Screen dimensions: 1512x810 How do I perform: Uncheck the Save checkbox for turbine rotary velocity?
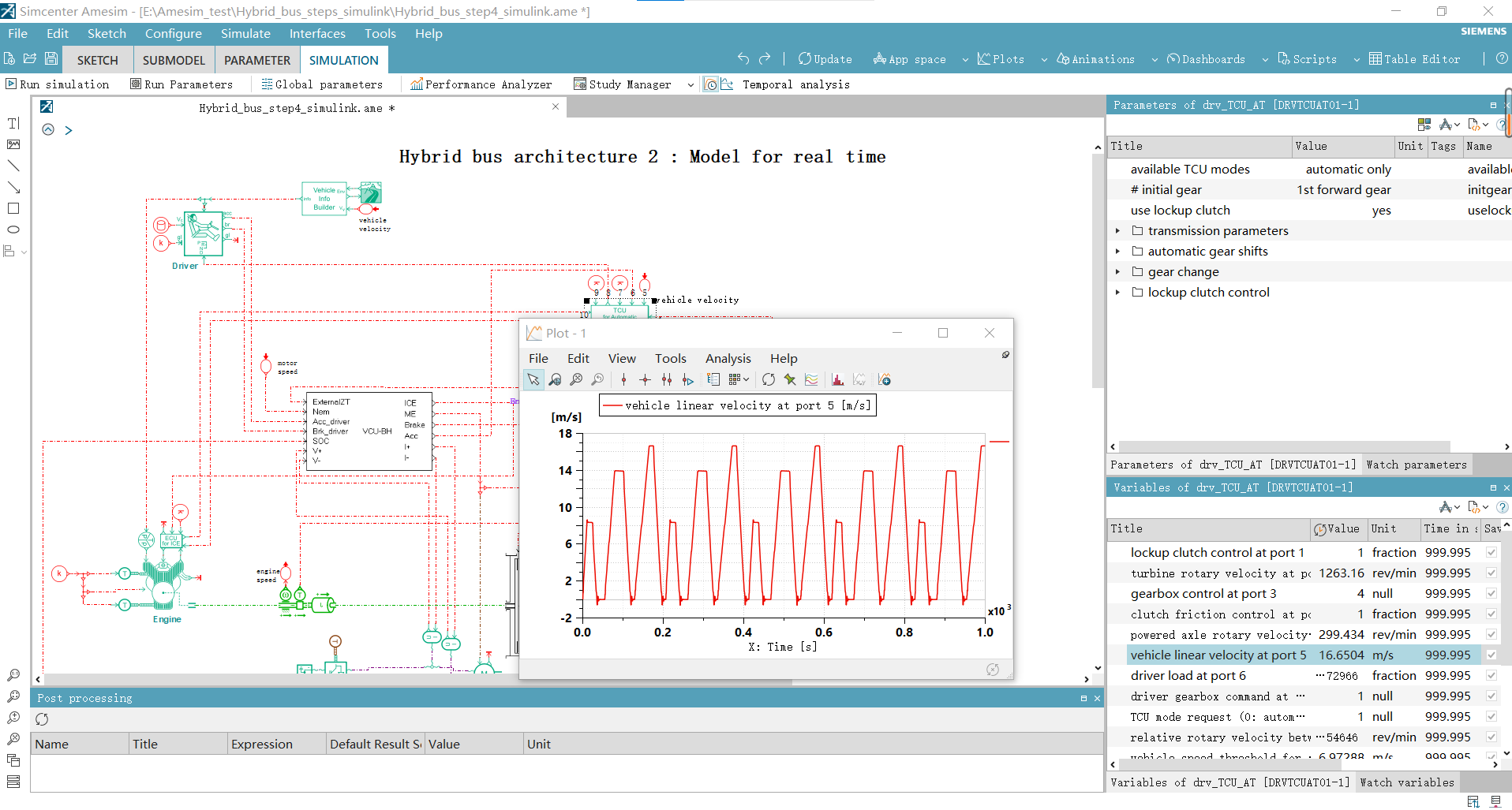tap(1491, 573)
